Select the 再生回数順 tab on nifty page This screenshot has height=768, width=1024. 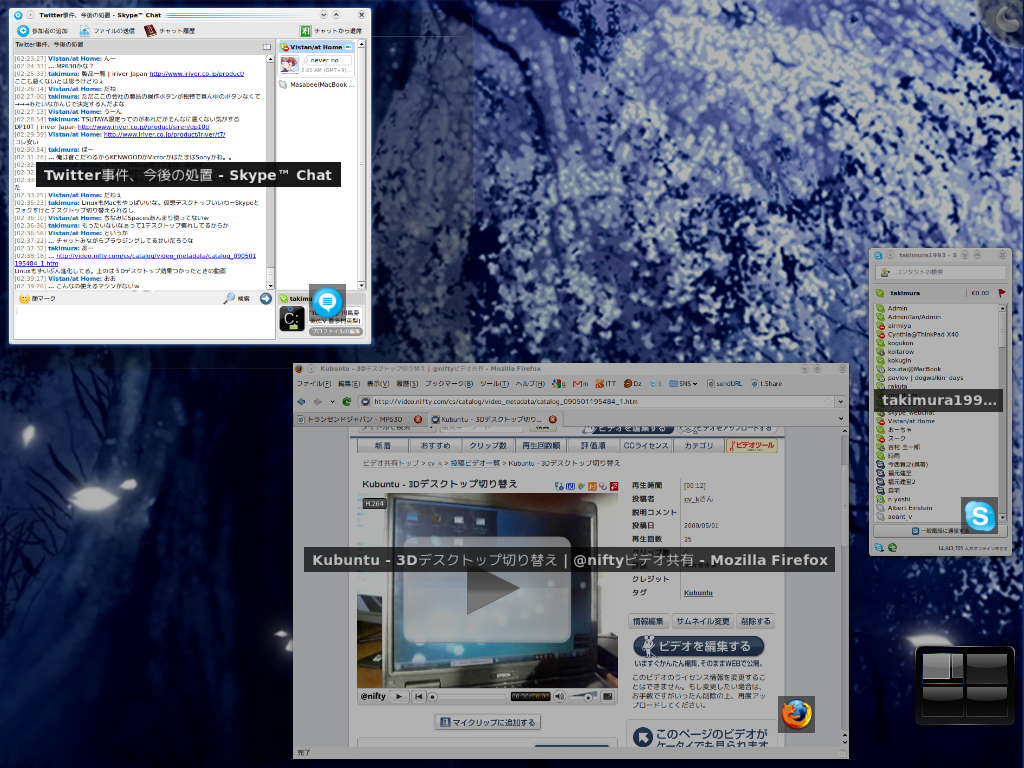click(x=541, y=446)
